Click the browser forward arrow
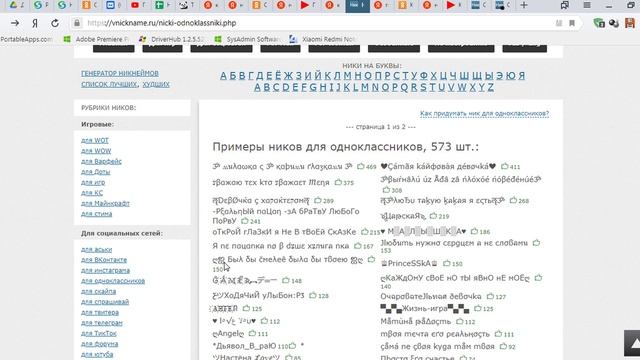 point(15,23)
